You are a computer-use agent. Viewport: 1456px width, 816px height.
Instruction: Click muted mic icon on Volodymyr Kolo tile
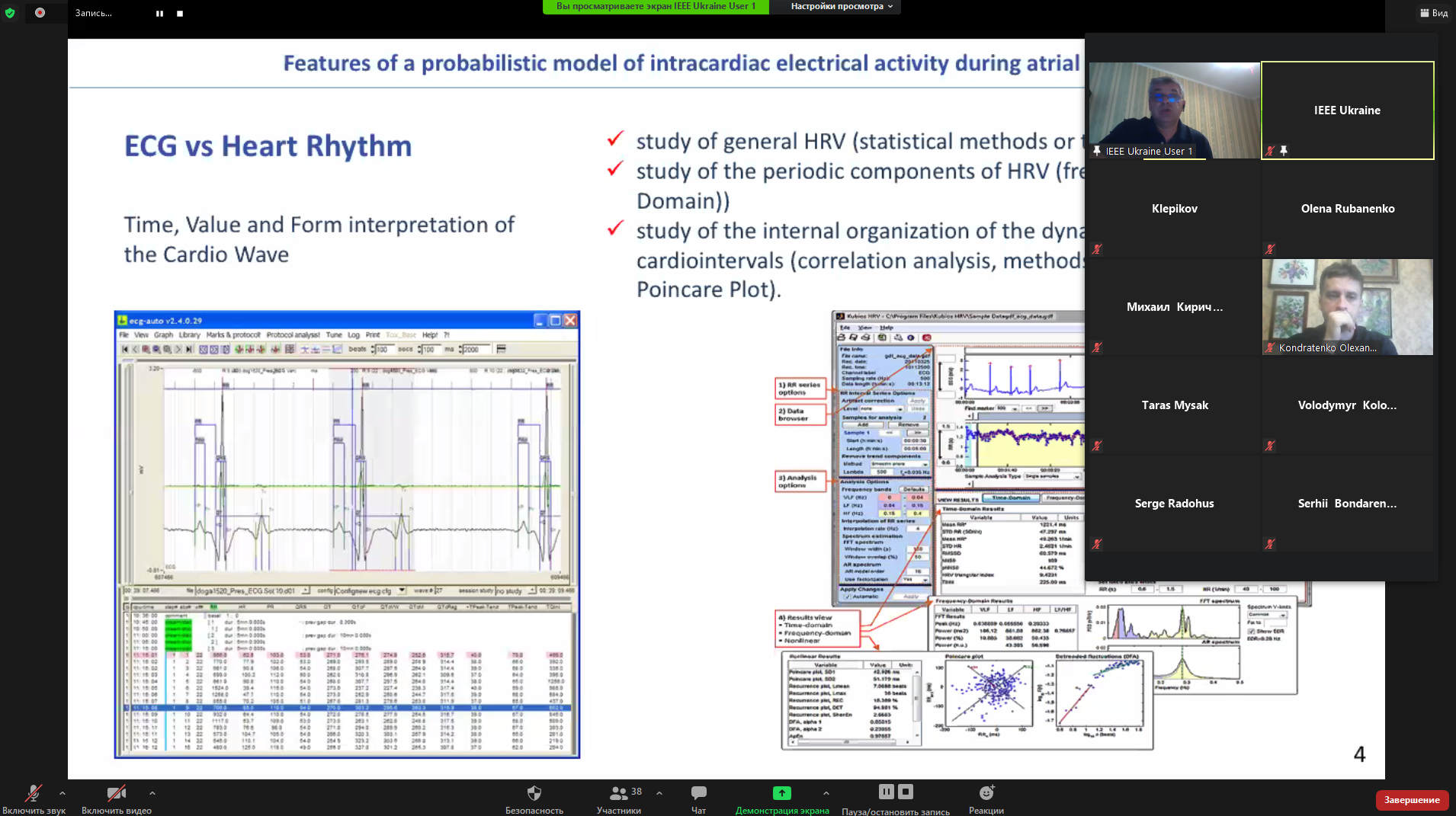(1270, 446)
